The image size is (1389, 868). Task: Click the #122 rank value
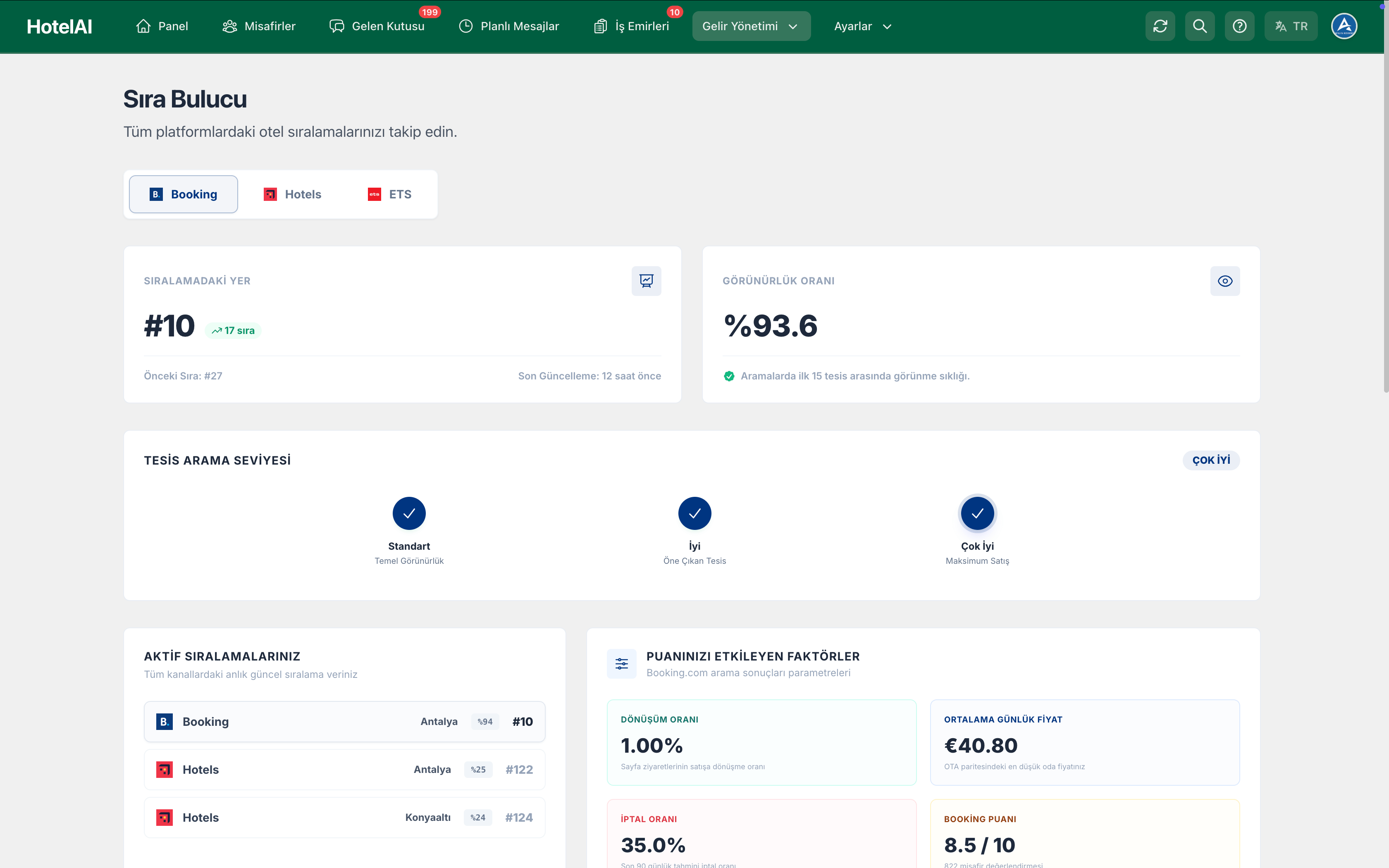[x=519, y=770]
